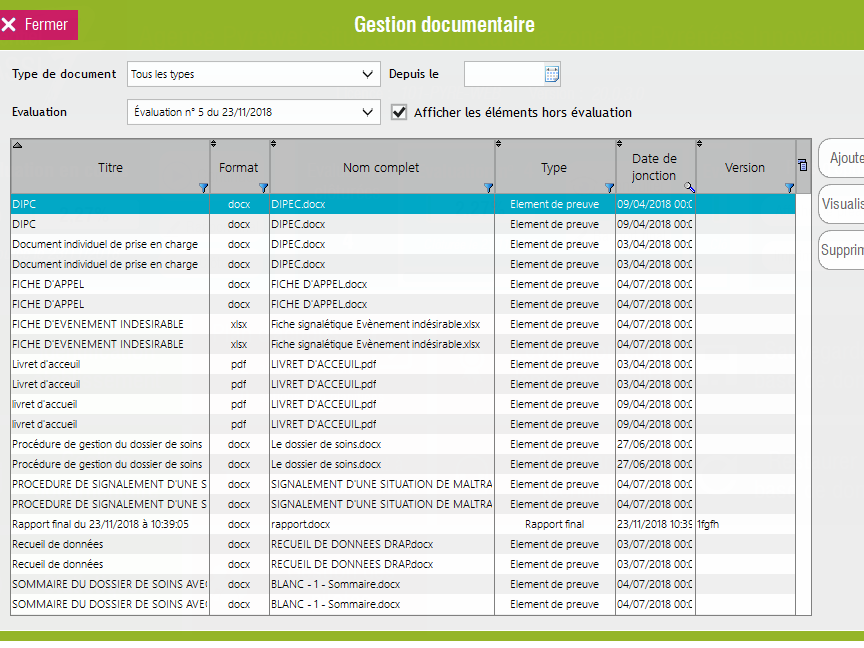Open the table options icon at the header's right edge
The width and height of the screenshot is (864, 648).
click(803, 165)
